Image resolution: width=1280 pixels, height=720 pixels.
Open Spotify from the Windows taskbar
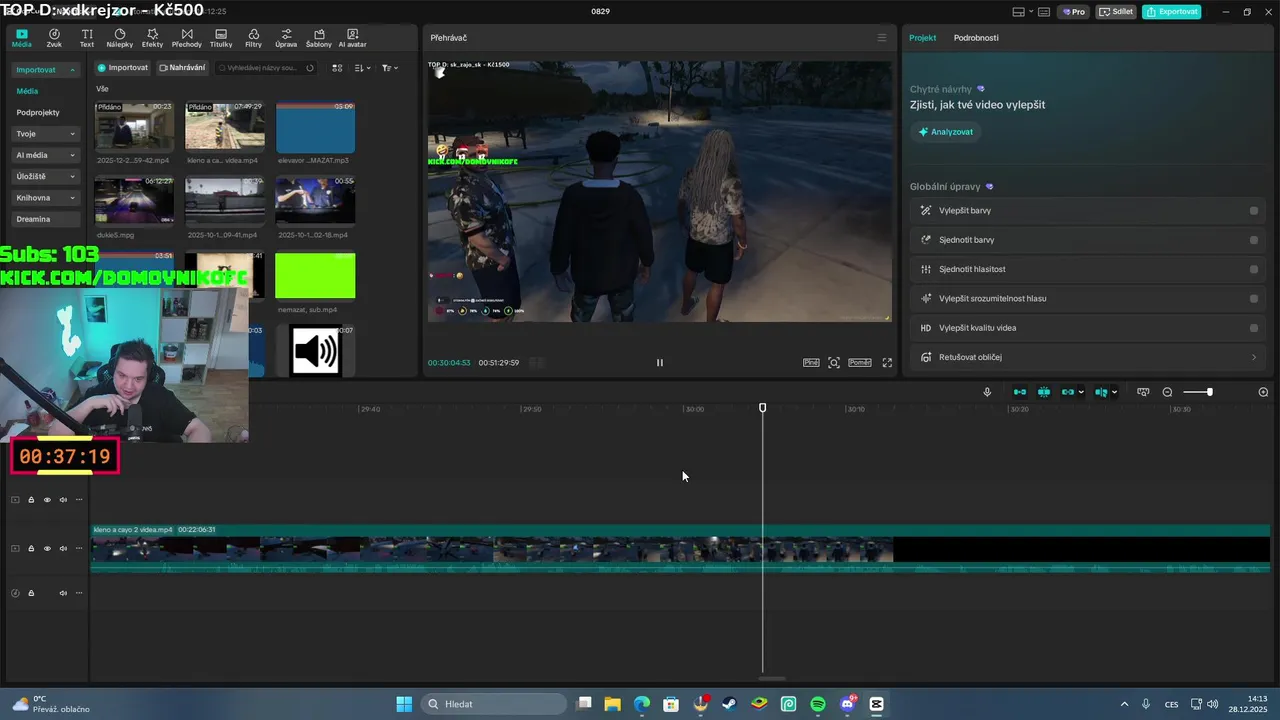coord(818,704)
